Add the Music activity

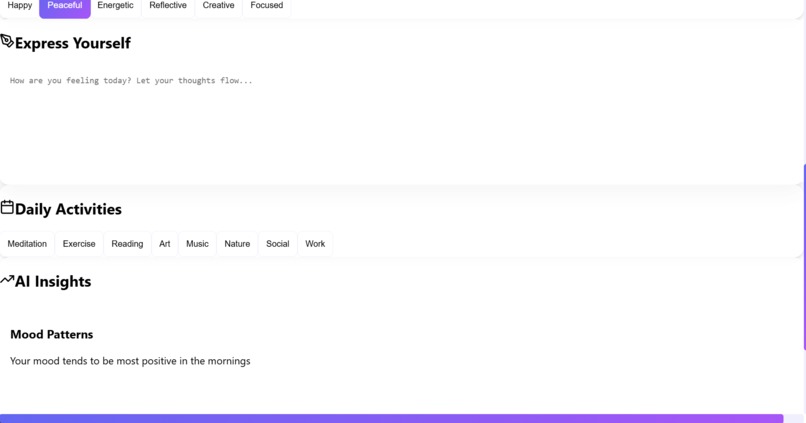click(x=197, y=244)
